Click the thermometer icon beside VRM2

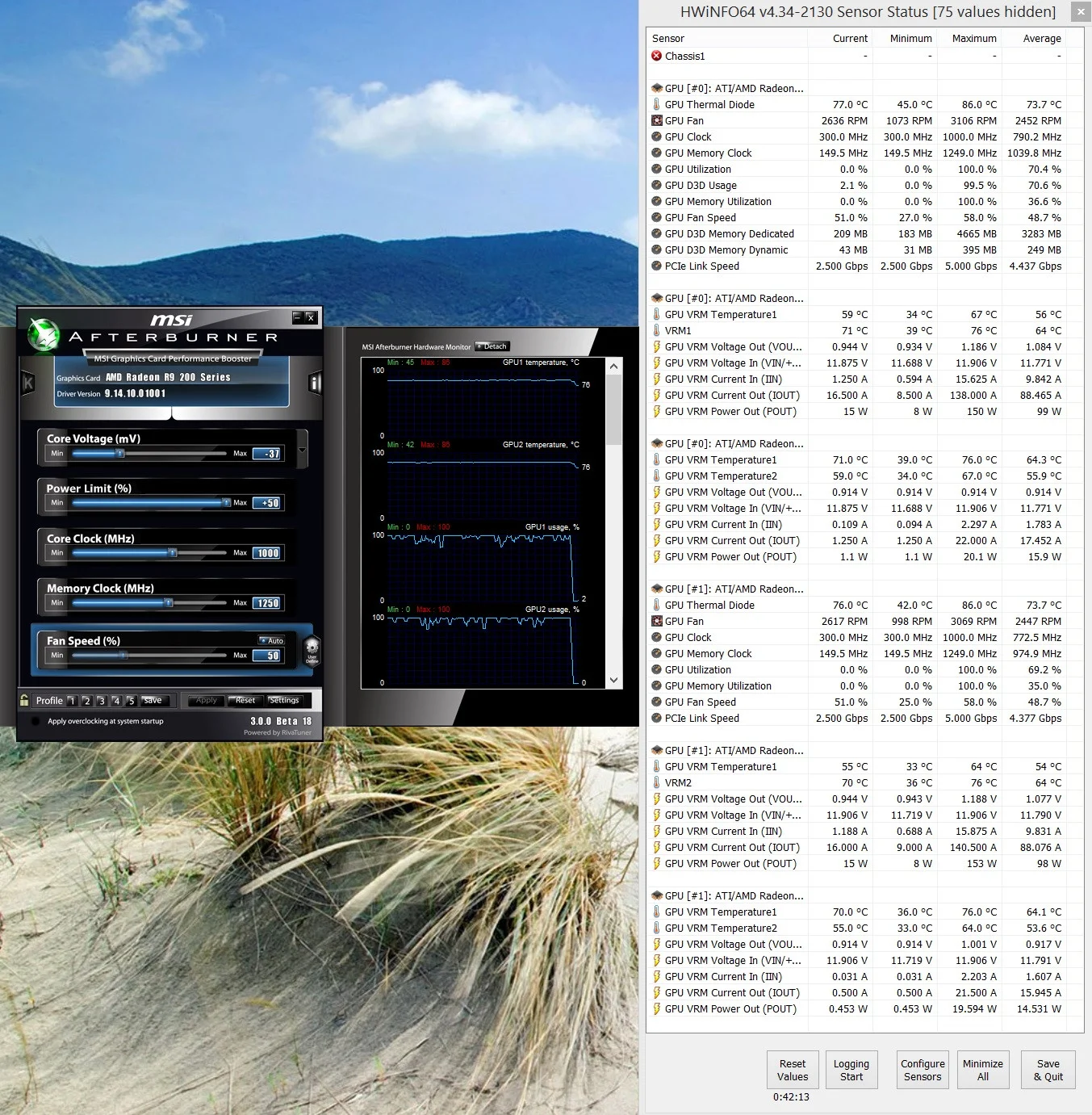click(x=657, y=783)
